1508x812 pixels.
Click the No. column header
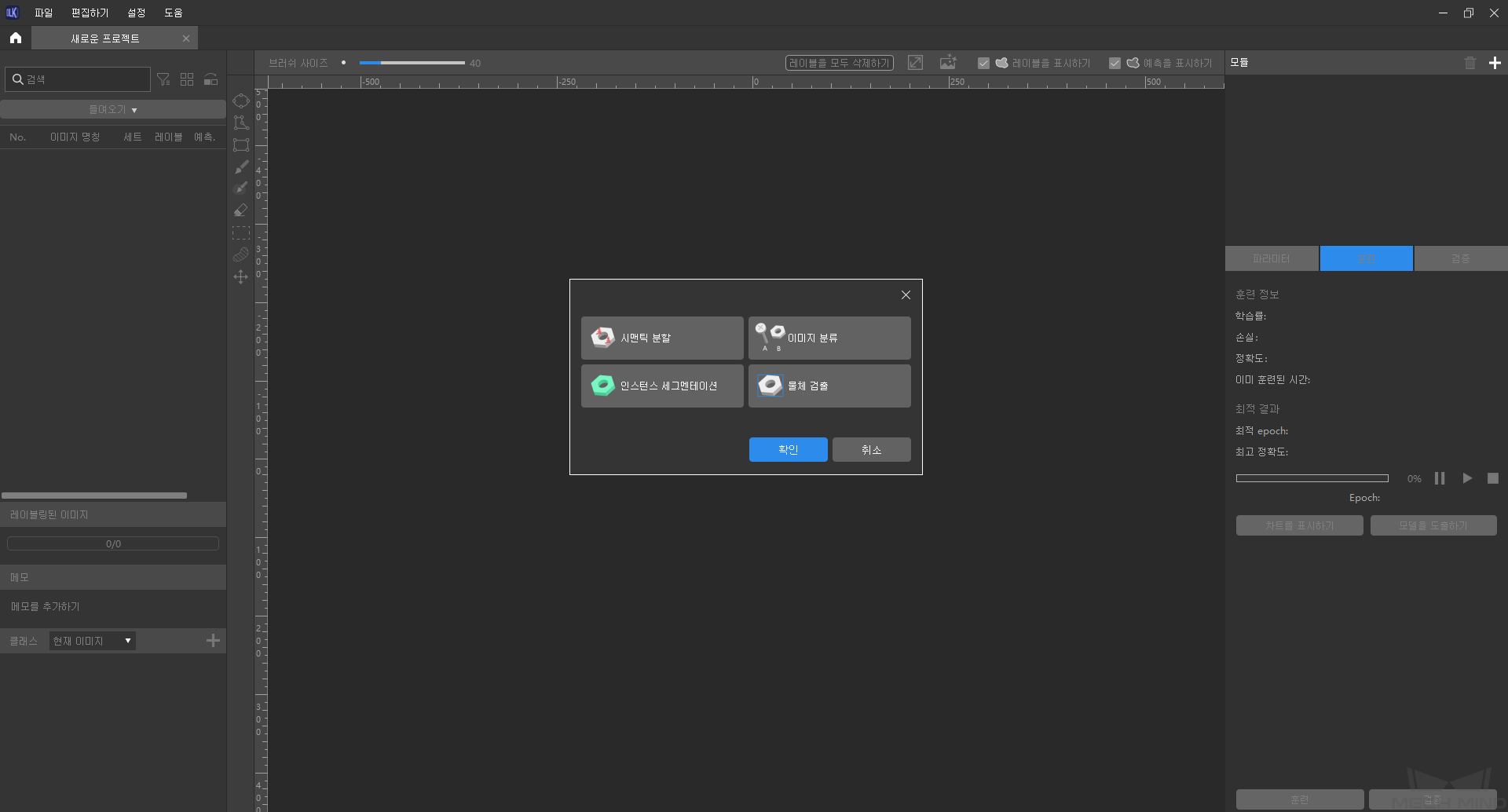coord(17,137)
